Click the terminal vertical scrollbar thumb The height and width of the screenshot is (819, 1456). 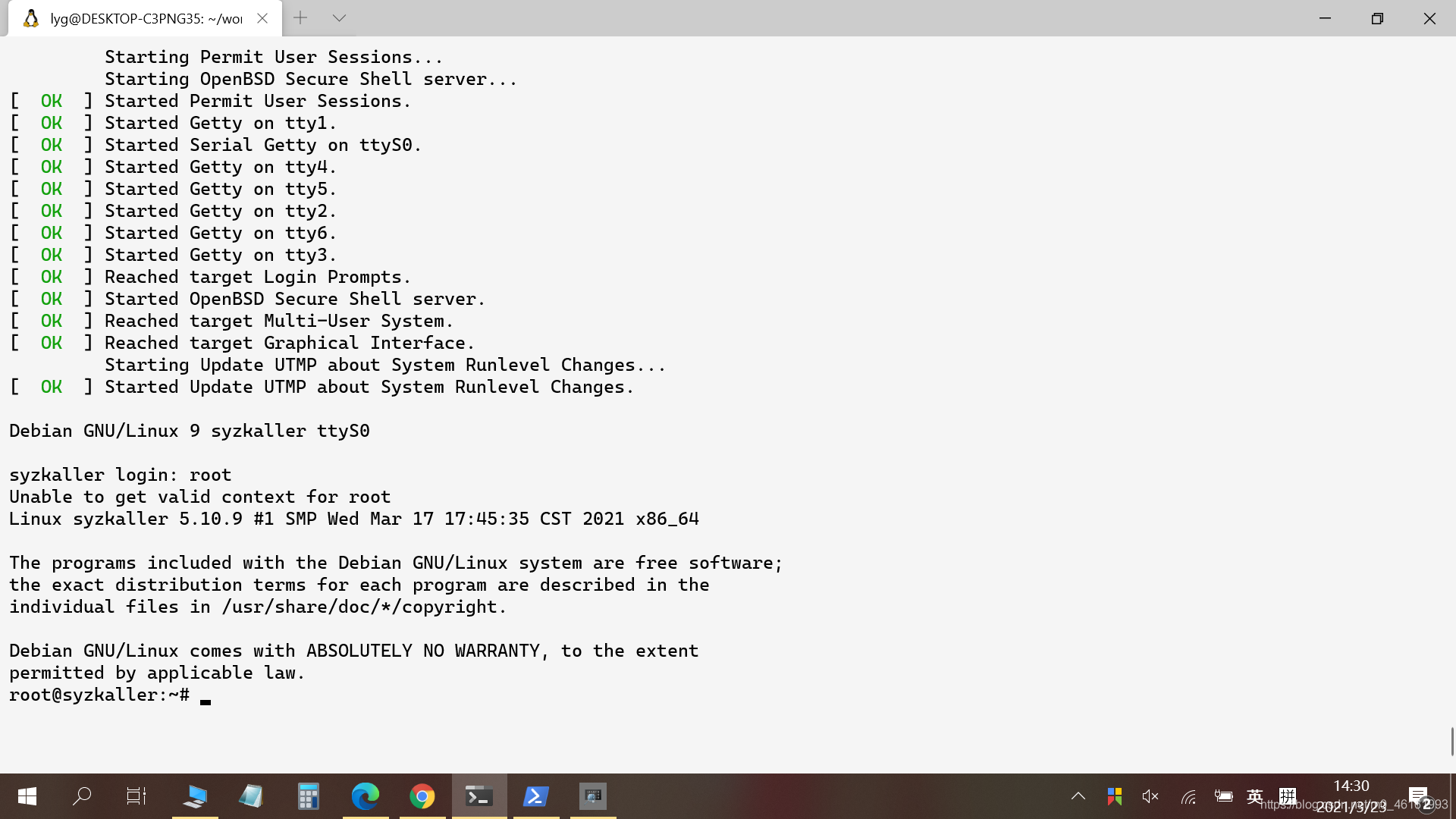click(x=1451, y=741)
